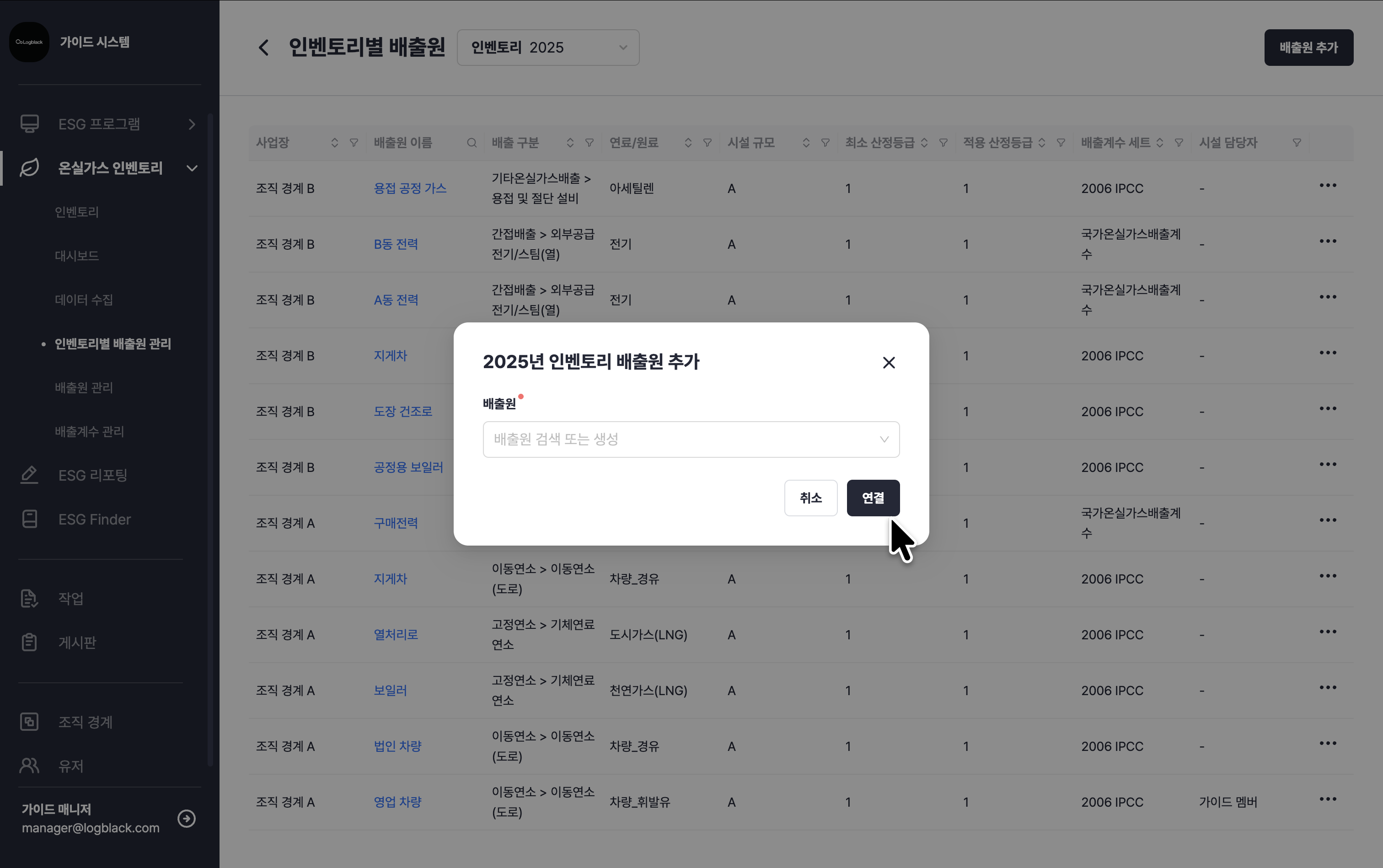Click the 연결 button
The image size is (1383, 868).
873,498
